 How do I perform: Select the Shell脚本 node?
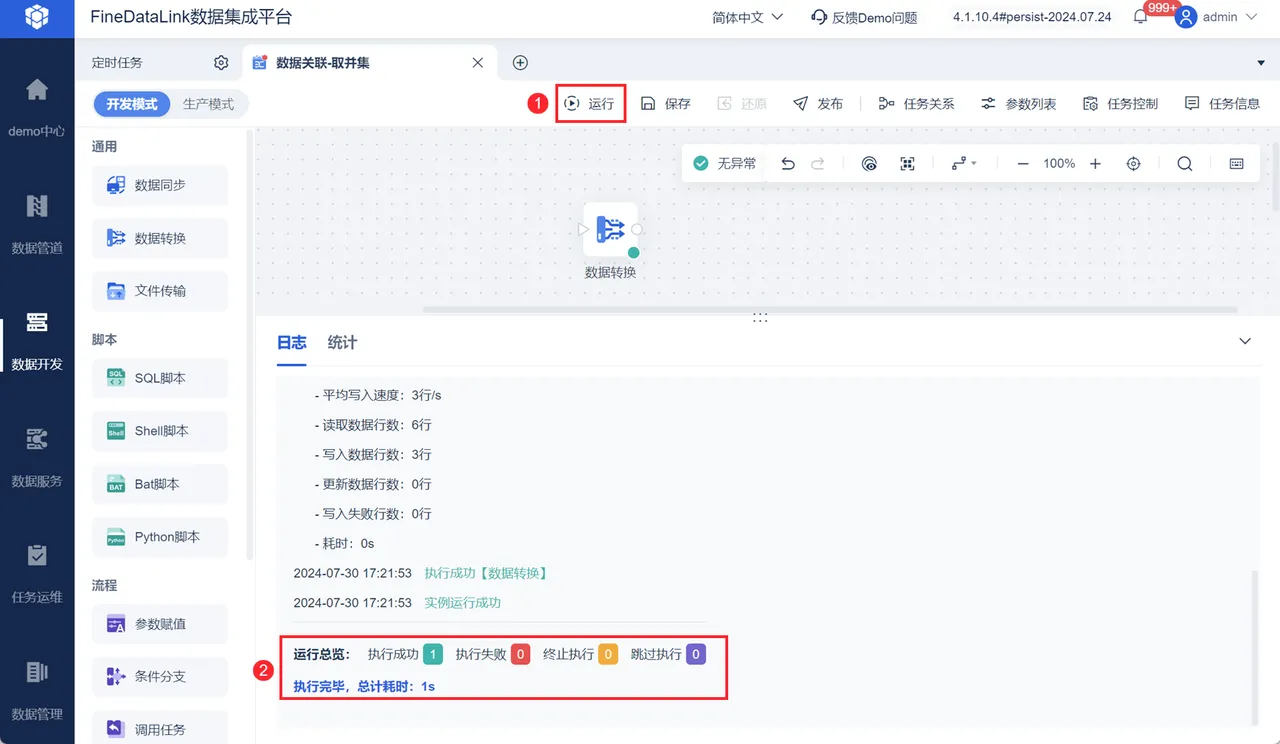click(x=160, y=431)
